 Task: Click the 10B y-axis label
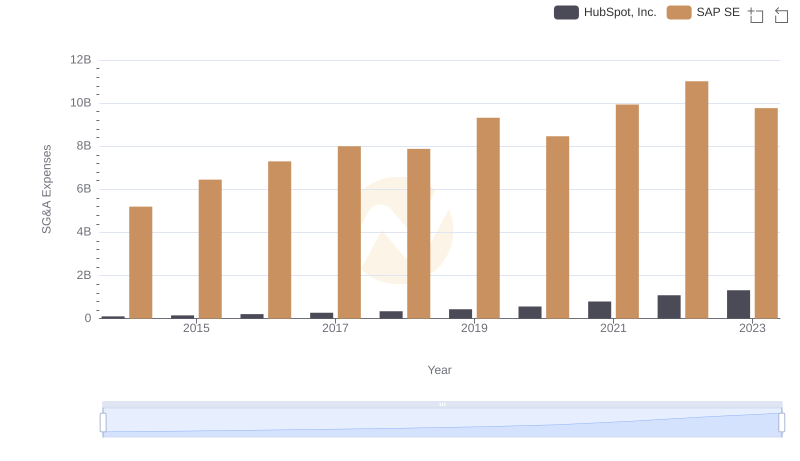(x=81, y=103)
